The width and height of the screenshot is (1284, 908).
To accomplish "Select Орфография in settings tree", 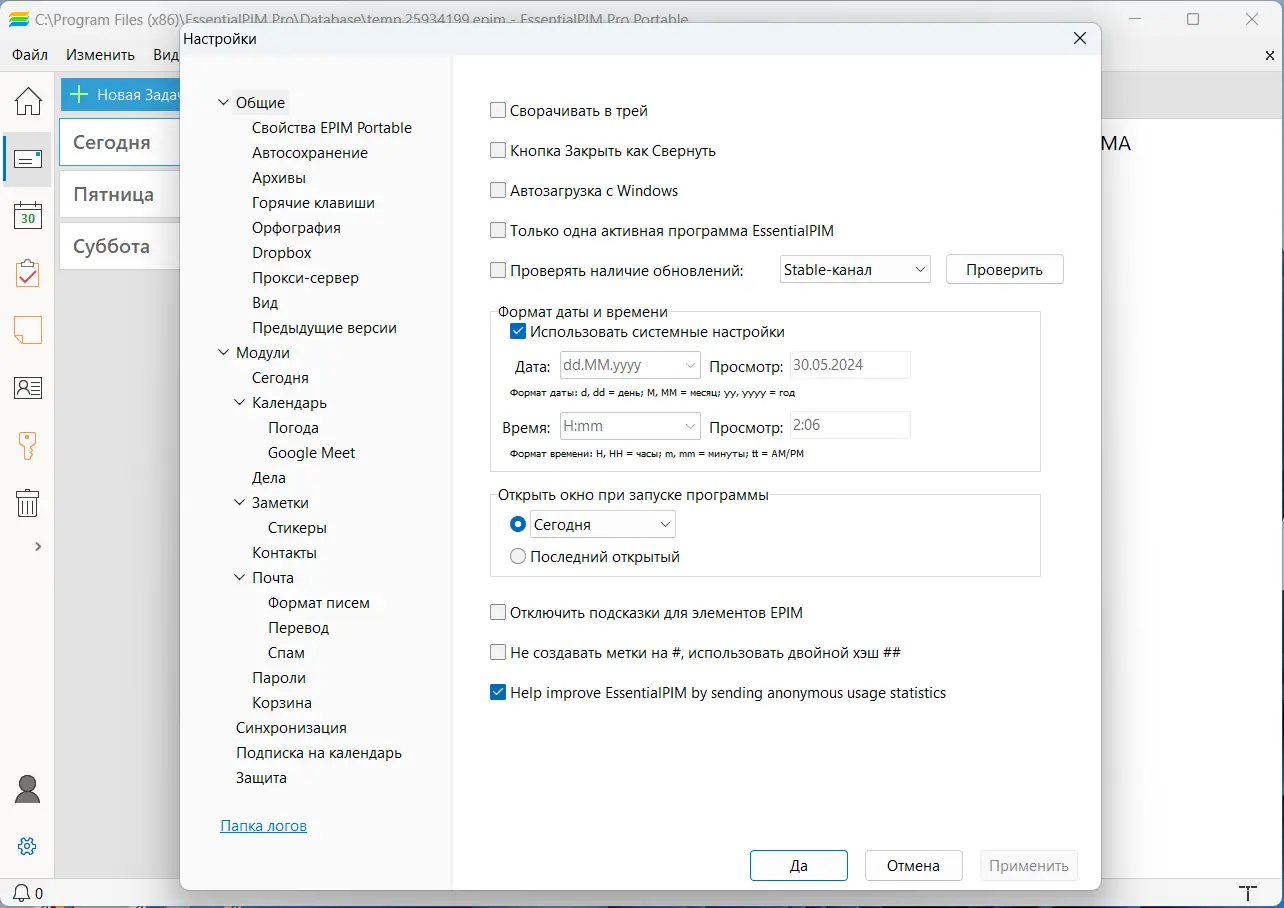I will coord(296,227).
